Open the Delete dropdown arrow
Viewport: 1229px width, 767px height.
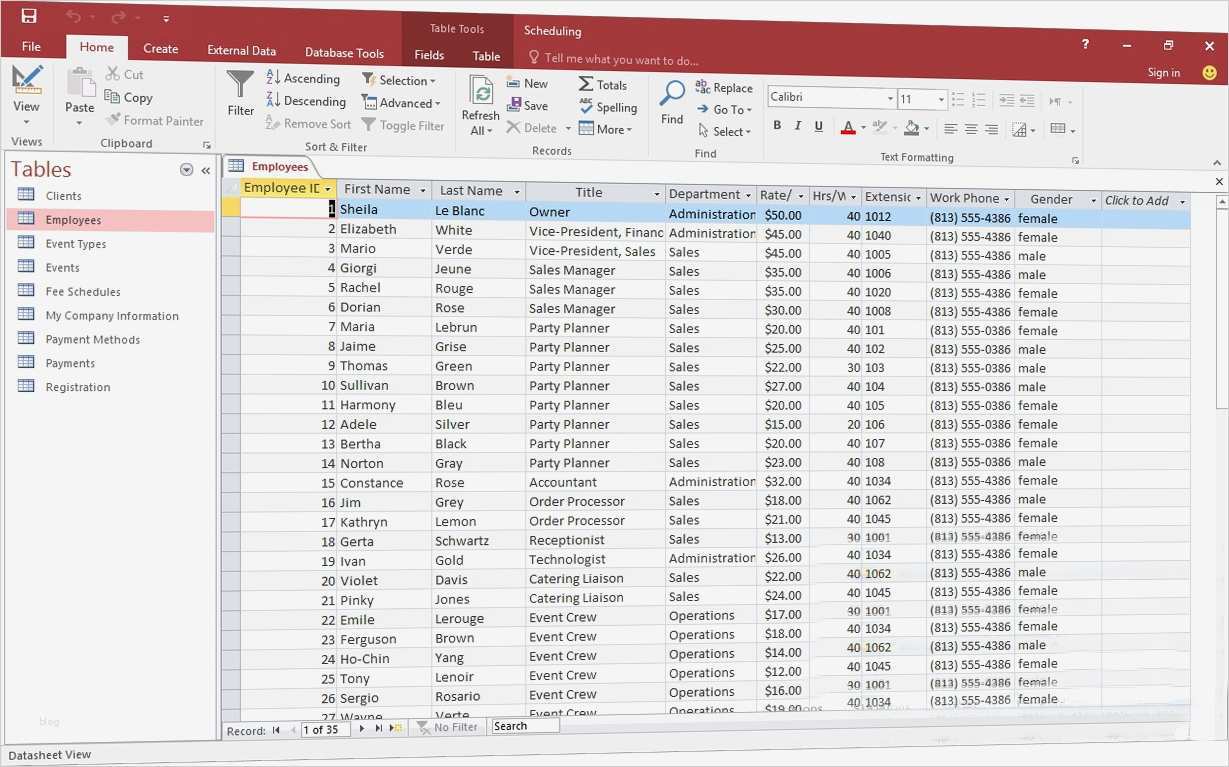point(568,128)
